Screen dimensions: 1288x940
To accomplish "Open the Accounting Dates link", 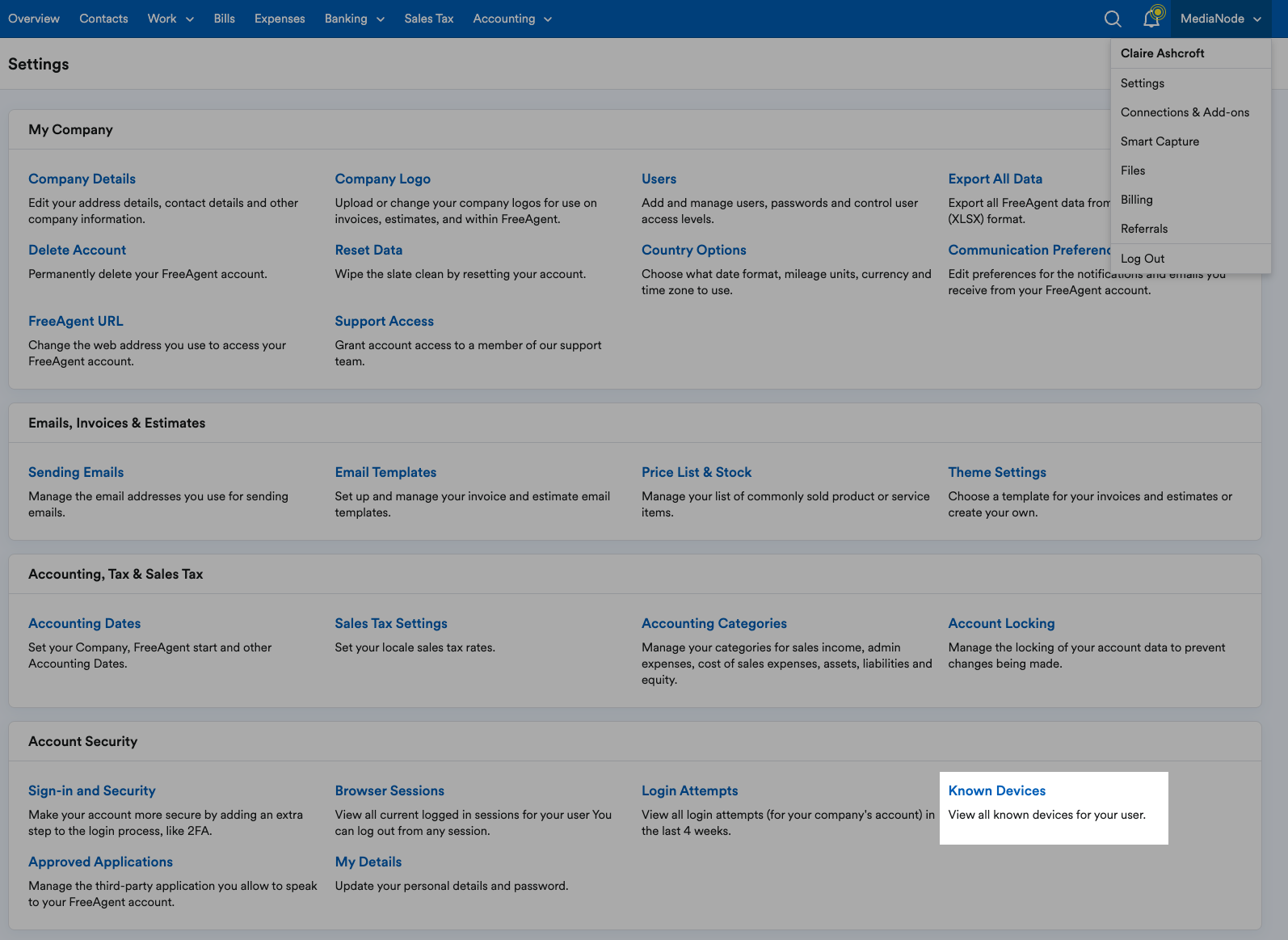I will click(84, 623).
